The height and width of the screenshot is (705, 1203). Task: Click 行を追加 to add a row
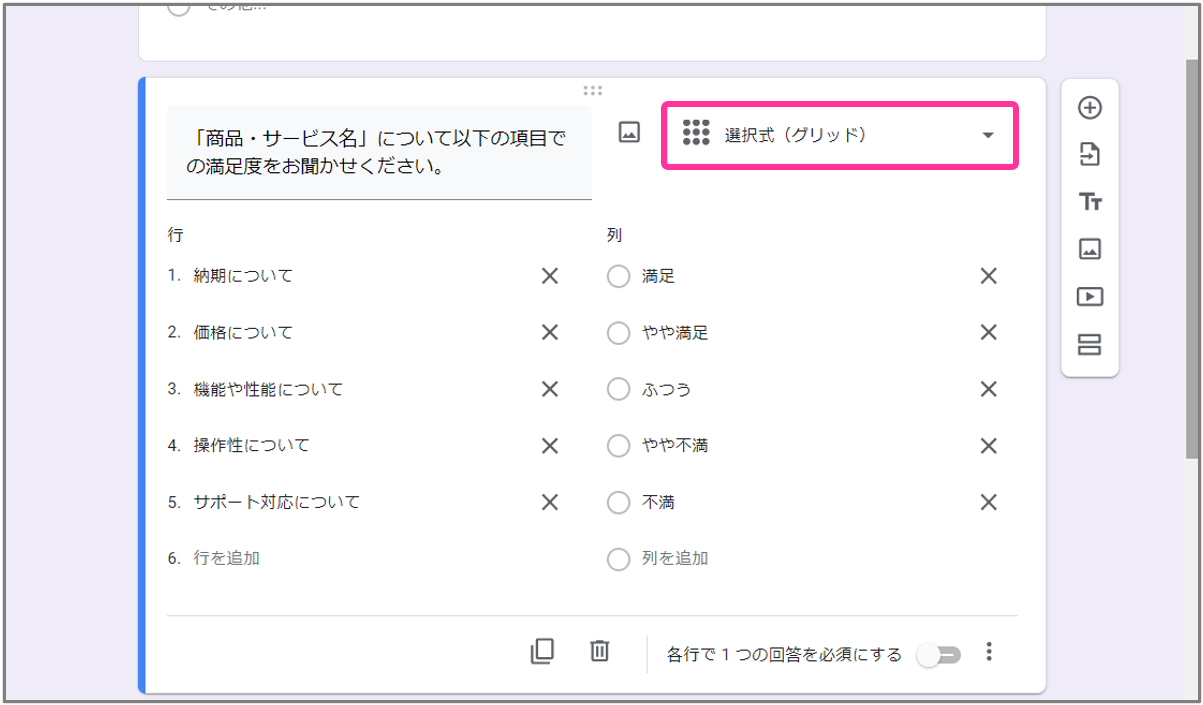[x=227, y=558]
